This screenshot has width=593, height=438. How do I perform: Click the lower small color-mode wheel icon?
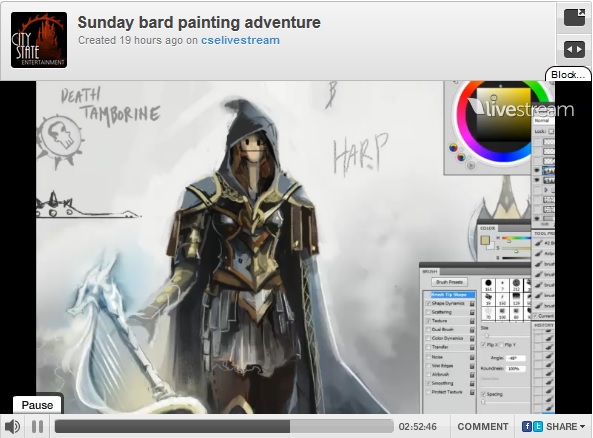point(461,157)
